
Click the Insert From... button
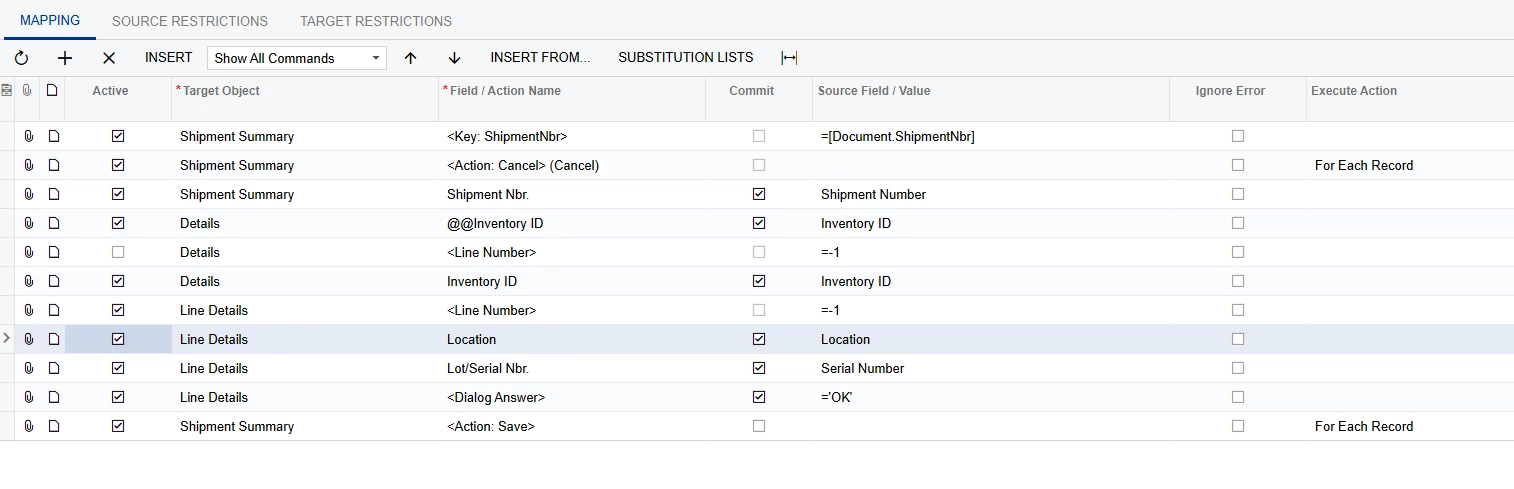click(540, 57)
